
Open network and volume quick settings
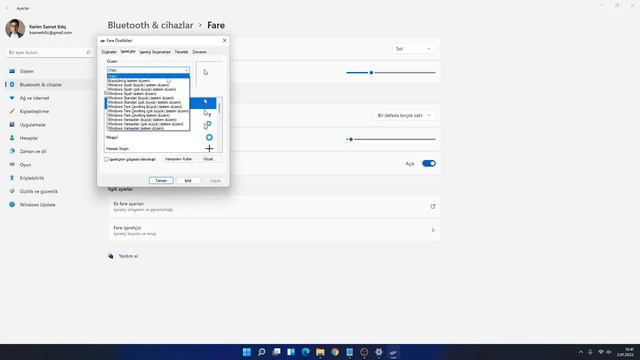(604, 352)
